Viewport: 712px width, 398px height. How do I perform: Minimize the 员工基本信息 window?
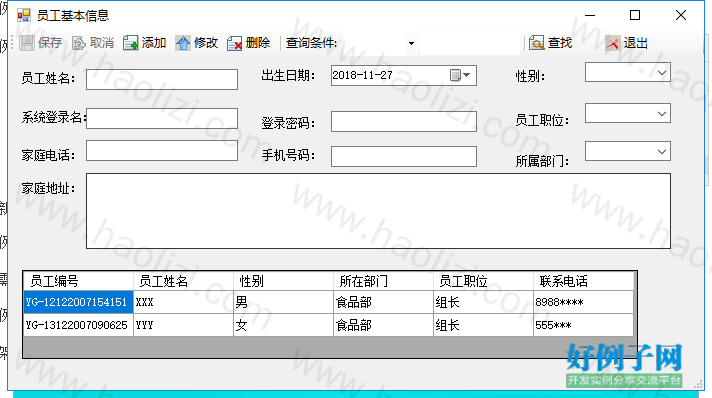590,15
